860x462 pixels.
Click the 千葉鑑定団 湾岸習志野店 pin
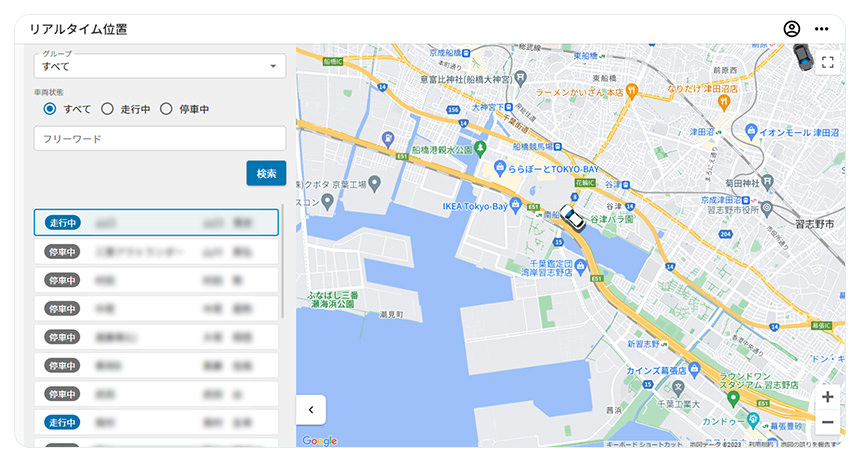[580, 267]
